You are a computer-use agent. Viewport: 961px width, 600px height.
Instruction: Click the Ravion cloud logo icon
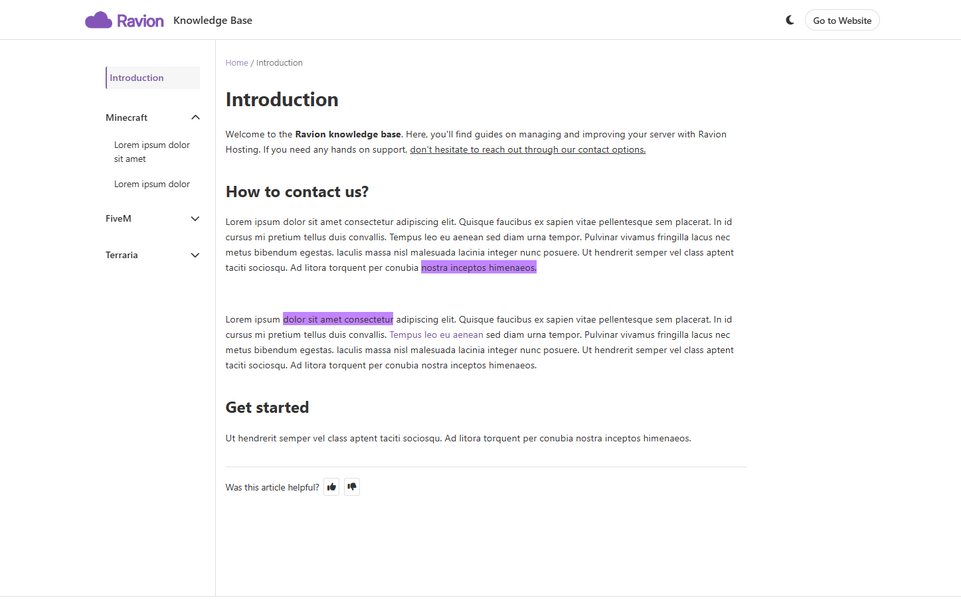point(98,20)
